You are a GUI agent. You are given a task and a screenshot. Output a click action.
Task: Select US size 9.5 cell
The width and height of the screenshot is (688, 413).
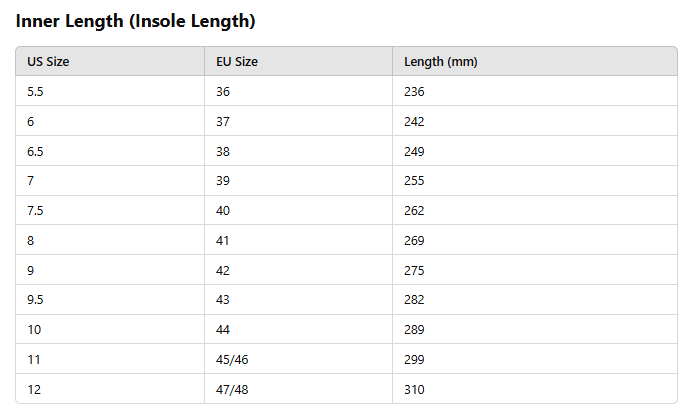tap(36, 300)
